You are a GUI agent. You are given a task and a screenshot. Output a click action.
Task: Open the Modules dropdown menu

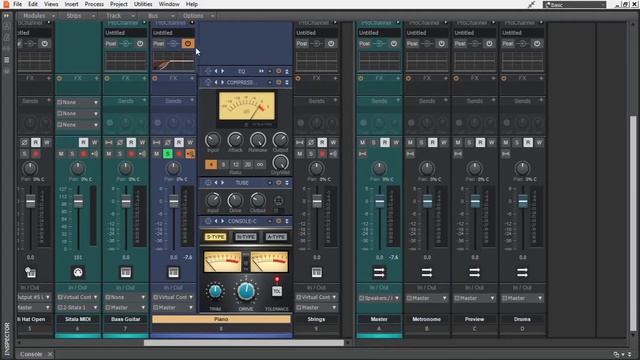pos(38,16)
